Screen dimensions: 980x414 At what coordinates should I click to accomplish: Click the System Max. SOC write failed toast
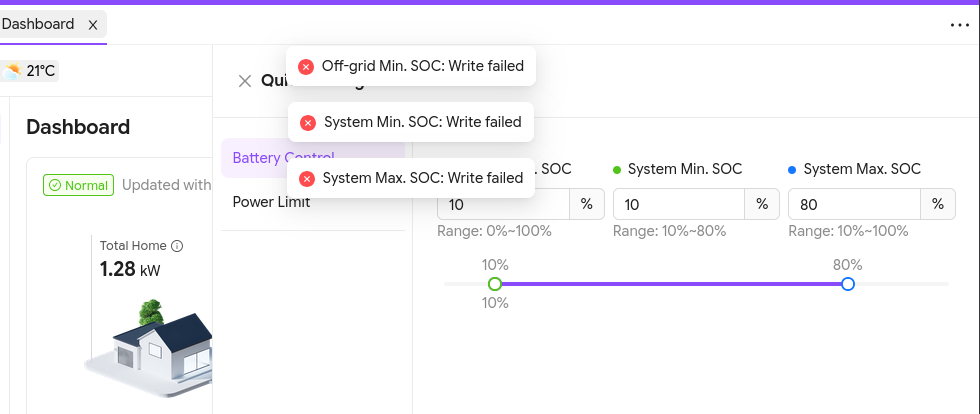411,178
